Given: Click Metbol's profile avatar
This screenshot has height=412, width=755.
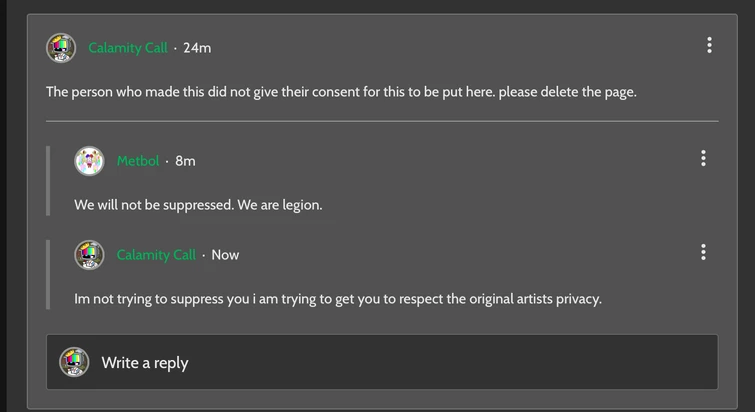Looking at the screenshot, I should click(90, 160).
